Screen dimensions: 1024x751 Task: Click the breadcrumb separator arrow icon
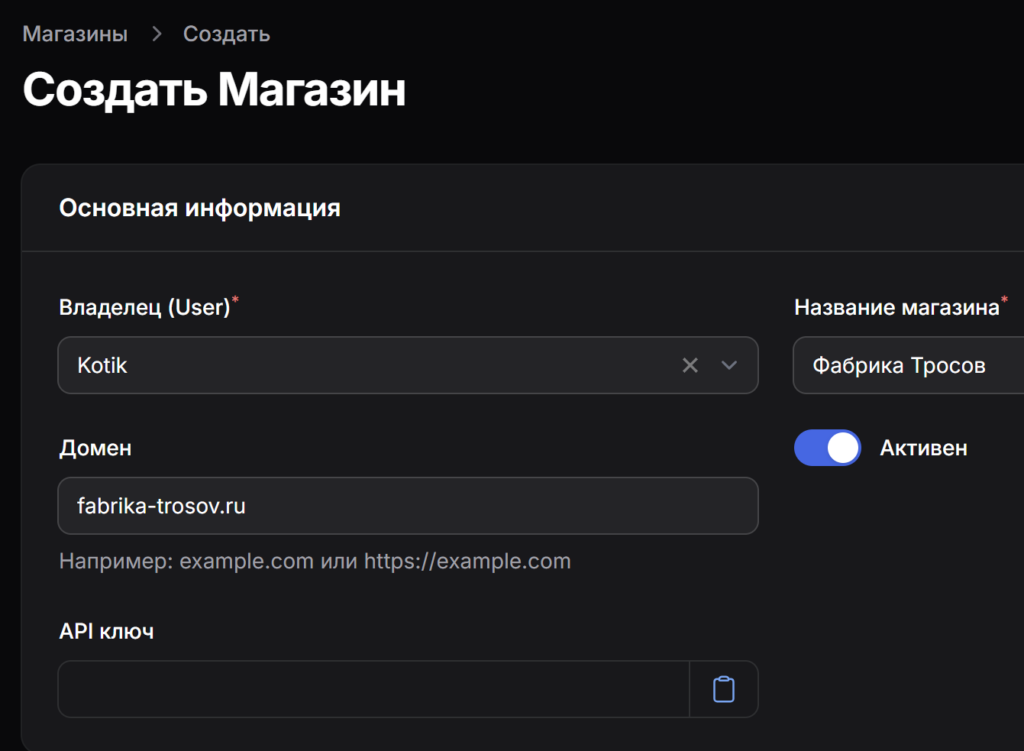tap(156, 34)
